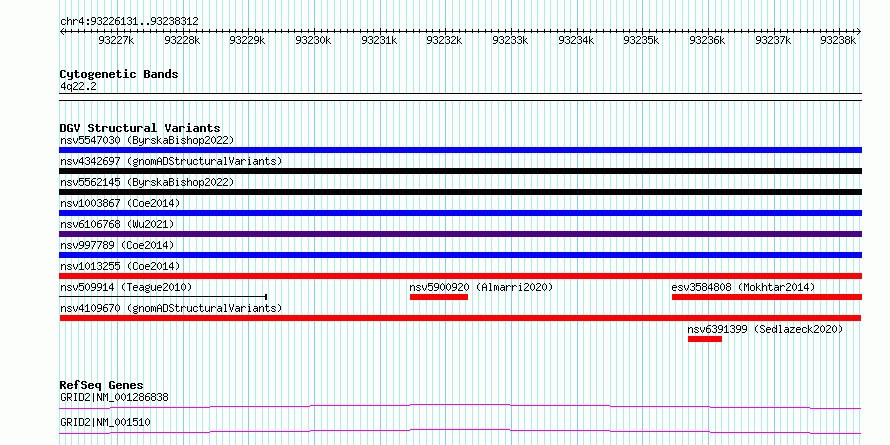Open nsv4342697 (gnomADStructuralVariants) variant label

tap(171, 161)
